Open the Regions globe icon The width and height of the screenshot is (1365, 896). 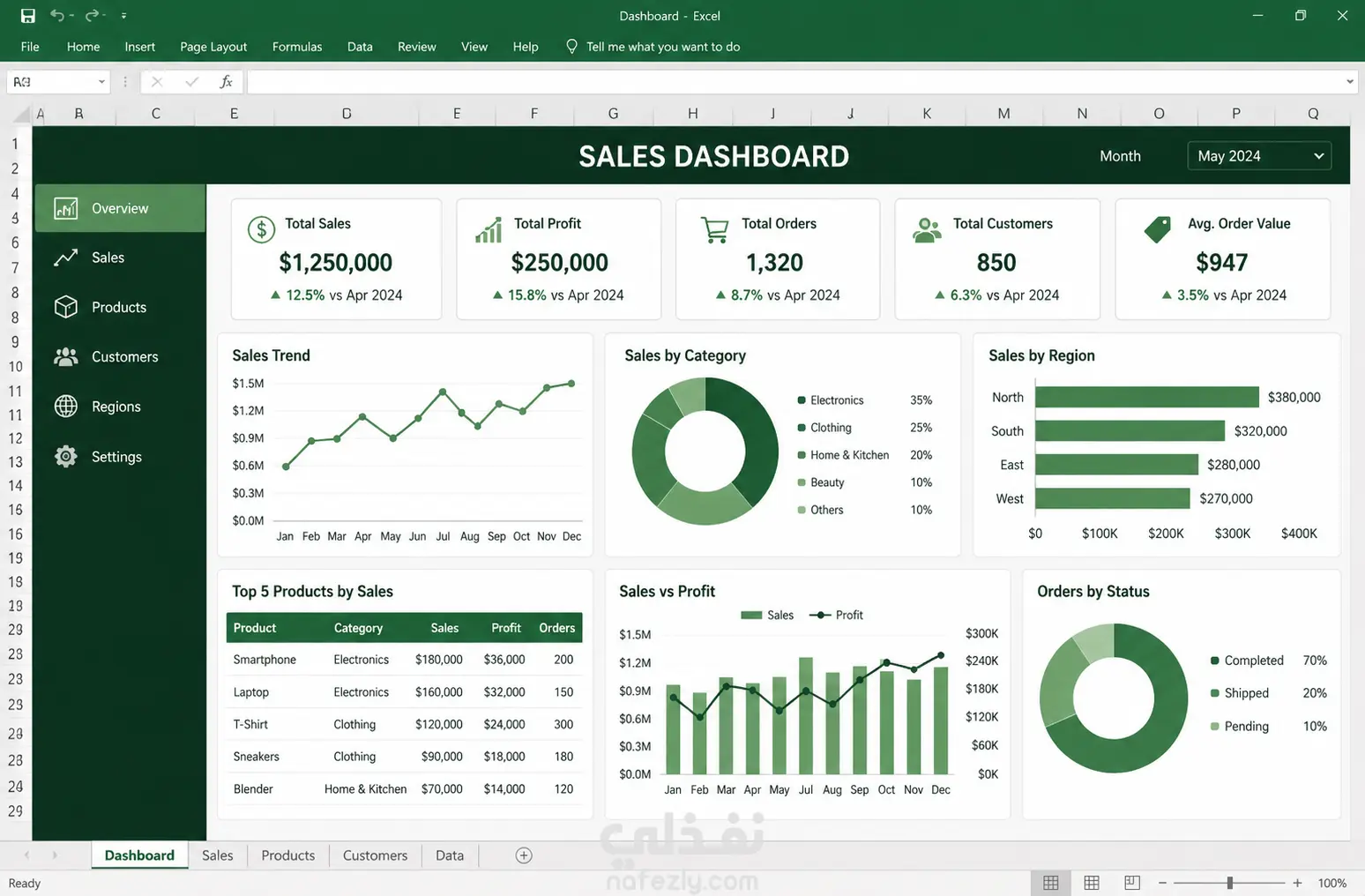(x=66, y=406)
